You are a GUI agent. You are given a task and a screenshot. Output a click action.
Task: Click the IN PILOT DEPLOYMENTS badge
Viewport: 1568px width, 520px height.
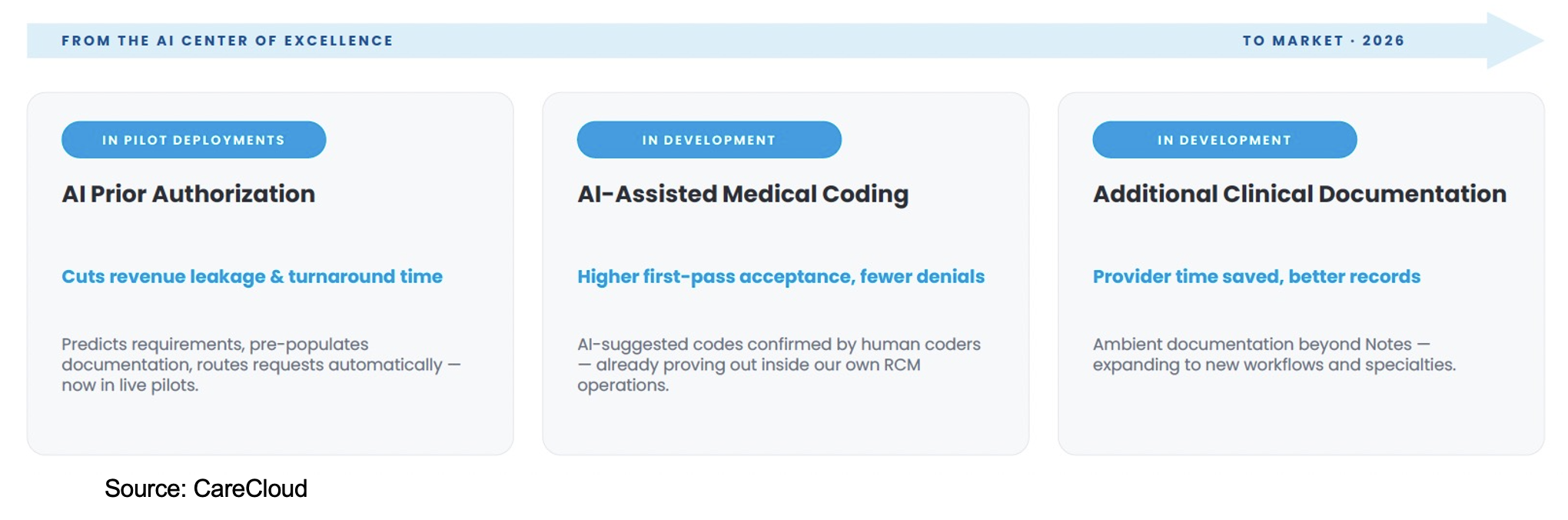[194, 140]
